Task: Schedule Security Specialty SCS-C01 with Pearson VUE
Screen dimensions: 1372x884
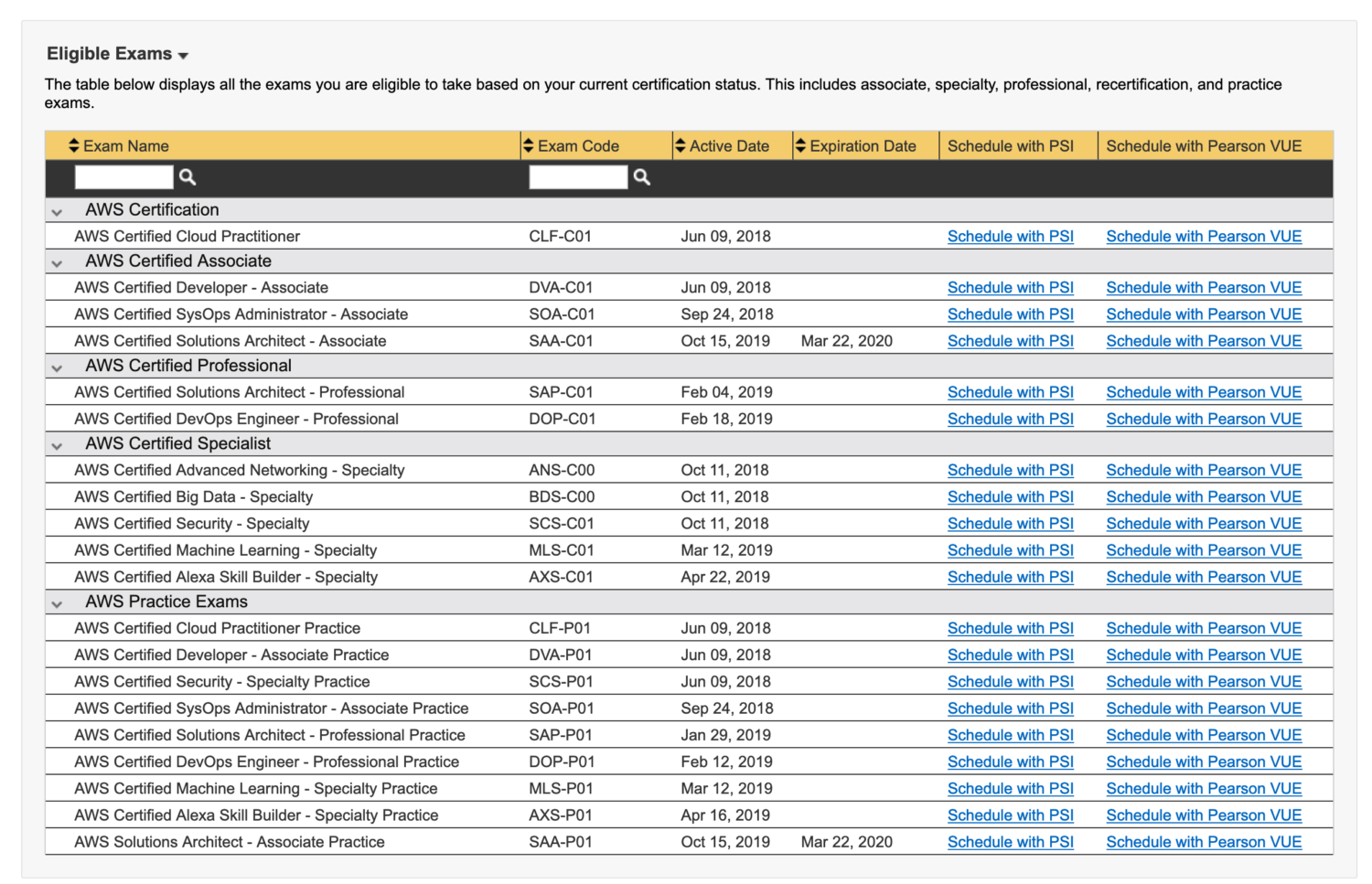Action: [x=1204, y=524]
